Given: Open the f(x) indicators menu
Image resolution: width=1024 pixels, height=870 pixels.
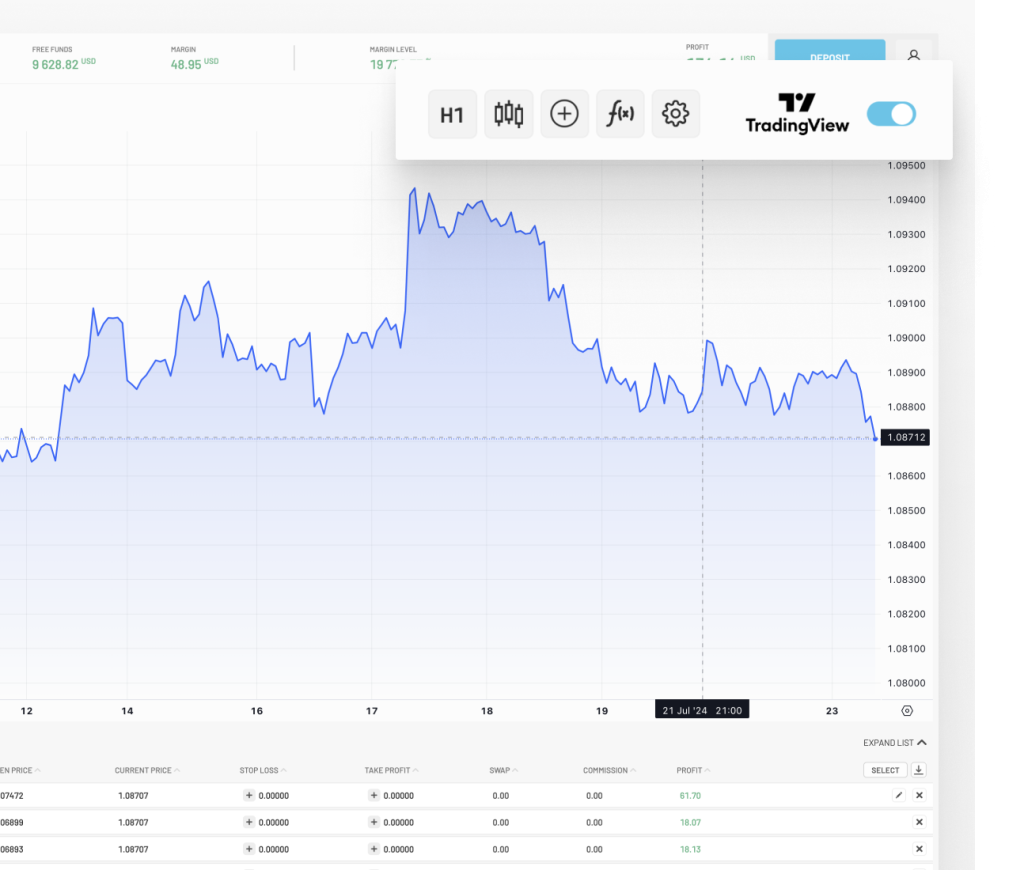Looking at the screenshot, I should [620, 114].
